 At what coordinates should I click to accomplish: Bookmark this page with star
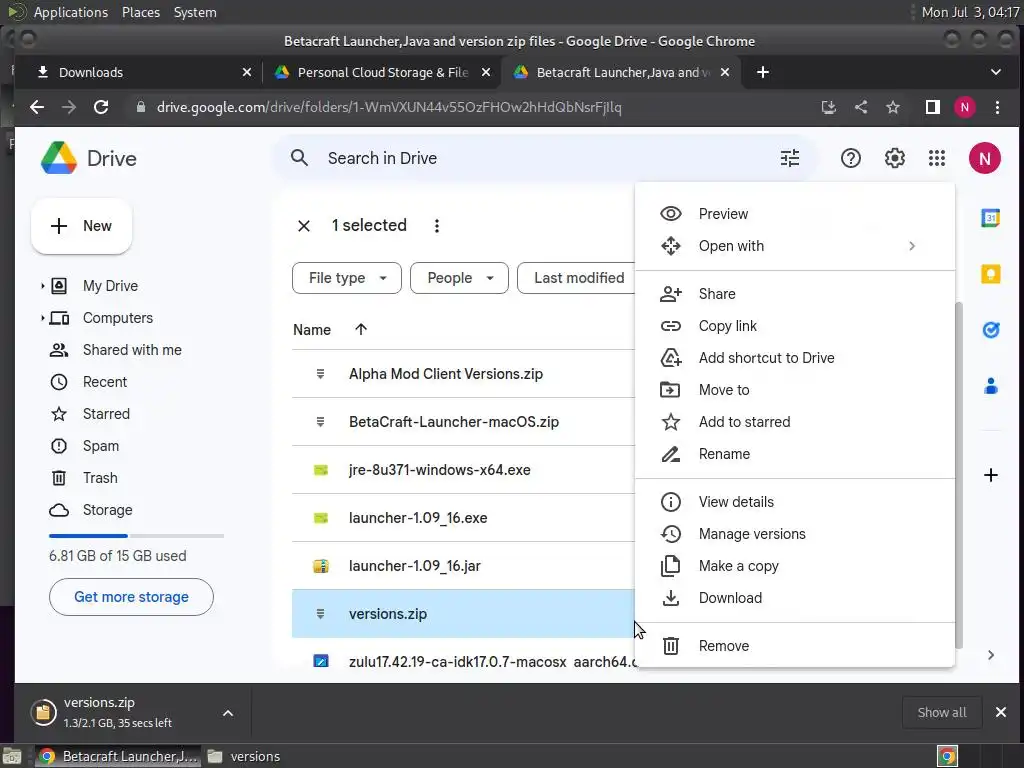point(893,107)
